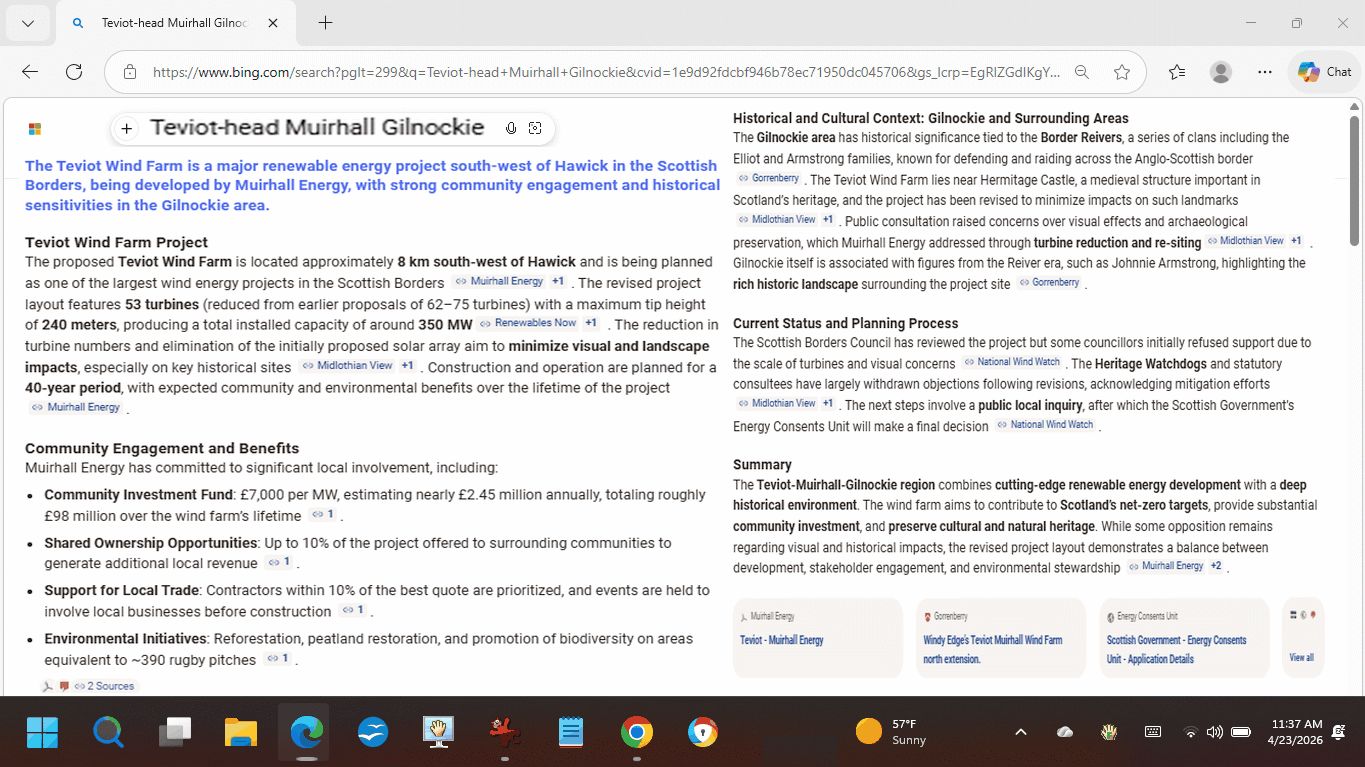Open Copilot Chat in the browser toolbar

click(1324, 72)
